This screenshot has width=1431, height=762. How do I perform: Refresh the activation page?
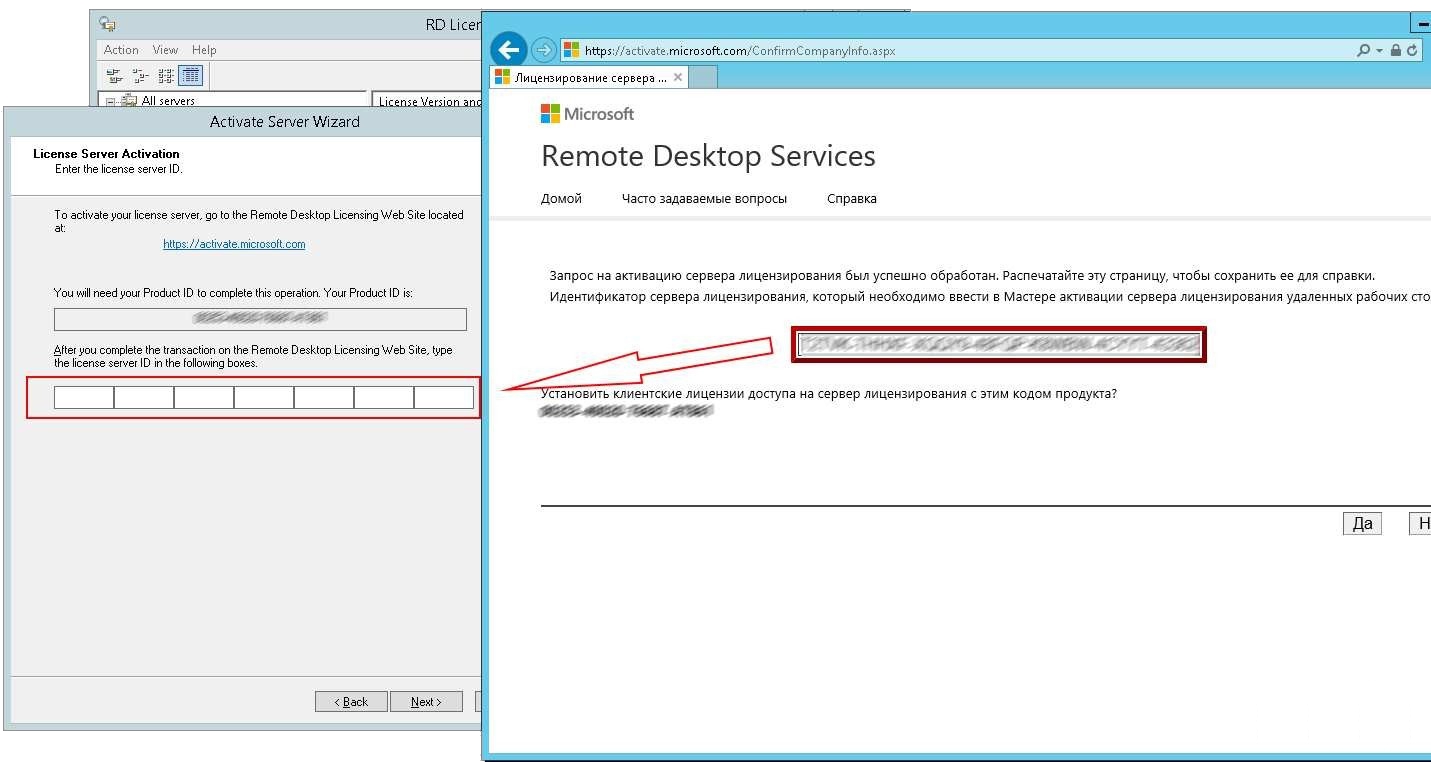click(x=1412, y=50)
